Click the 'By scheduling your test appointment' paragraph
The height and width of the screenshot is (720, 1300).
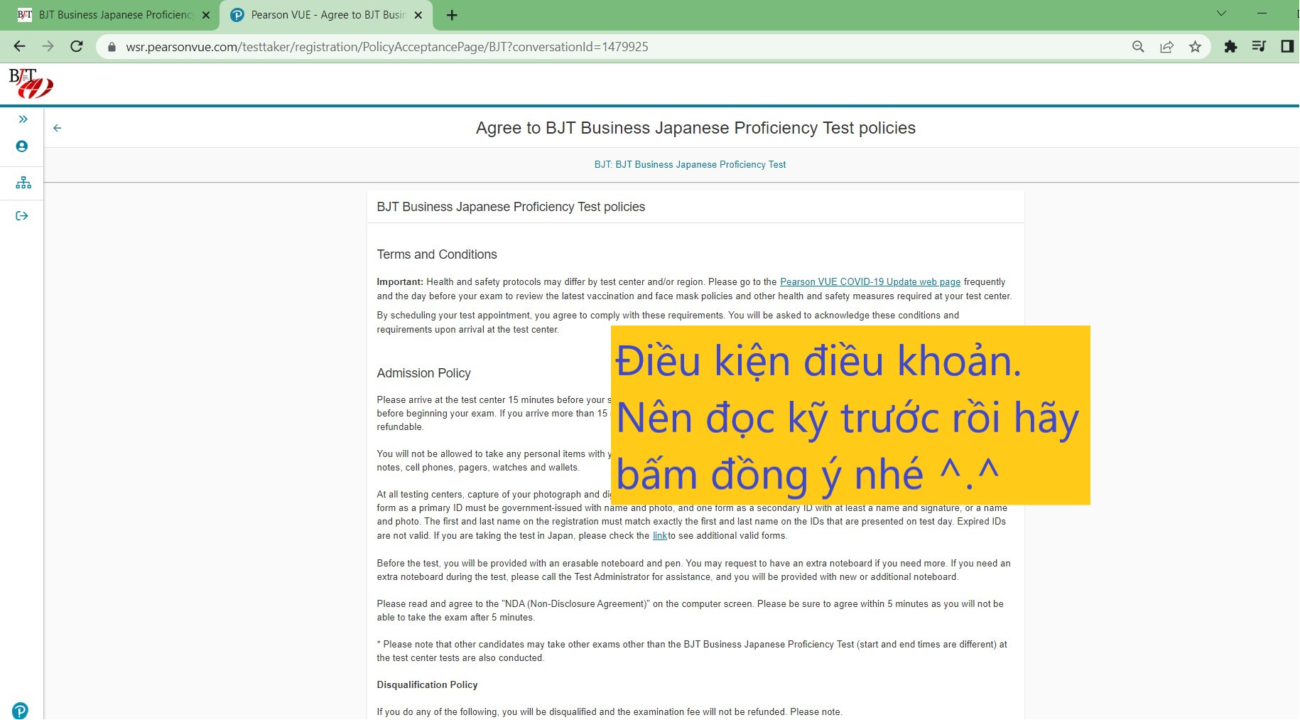click(x=668, y=322)
